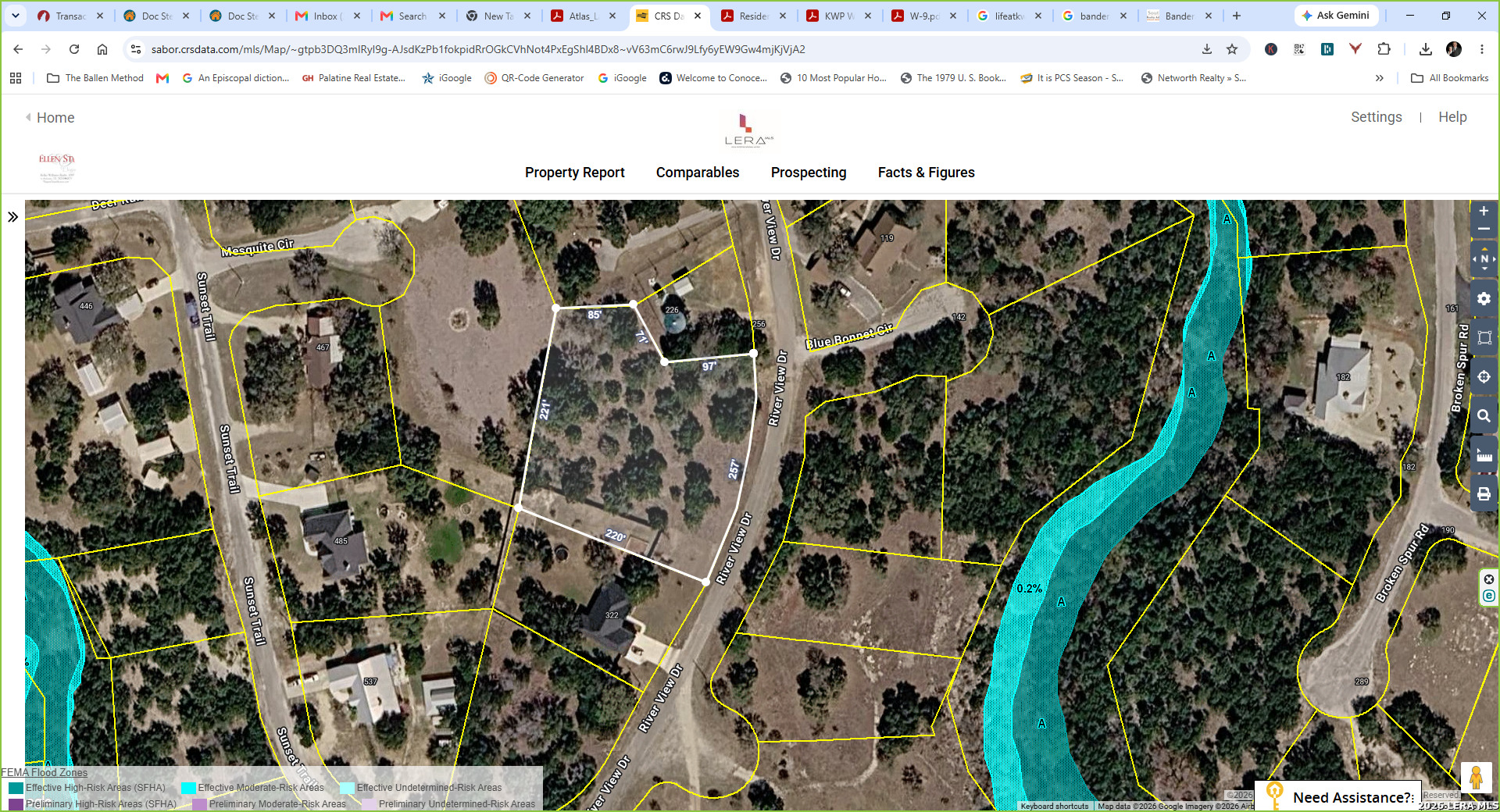Print the map with printer icon
This screenshot has width=1500, height=812.
click(1484, 494)
